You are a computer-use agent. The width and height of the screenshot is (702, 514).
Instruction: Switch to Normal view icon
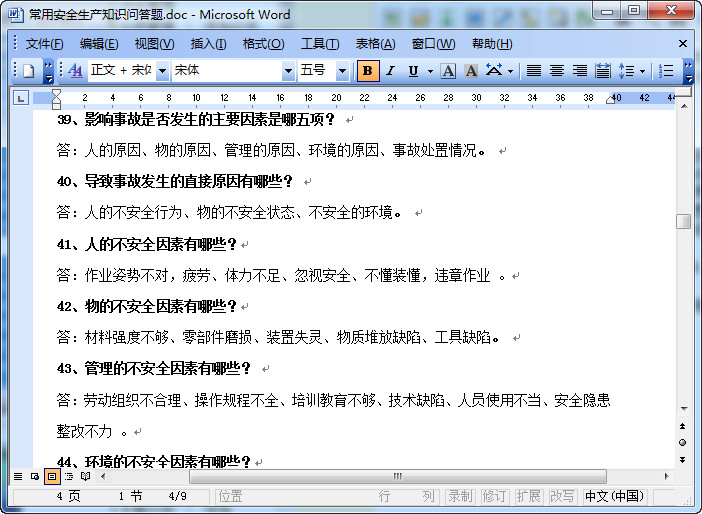tap(18, 476)
